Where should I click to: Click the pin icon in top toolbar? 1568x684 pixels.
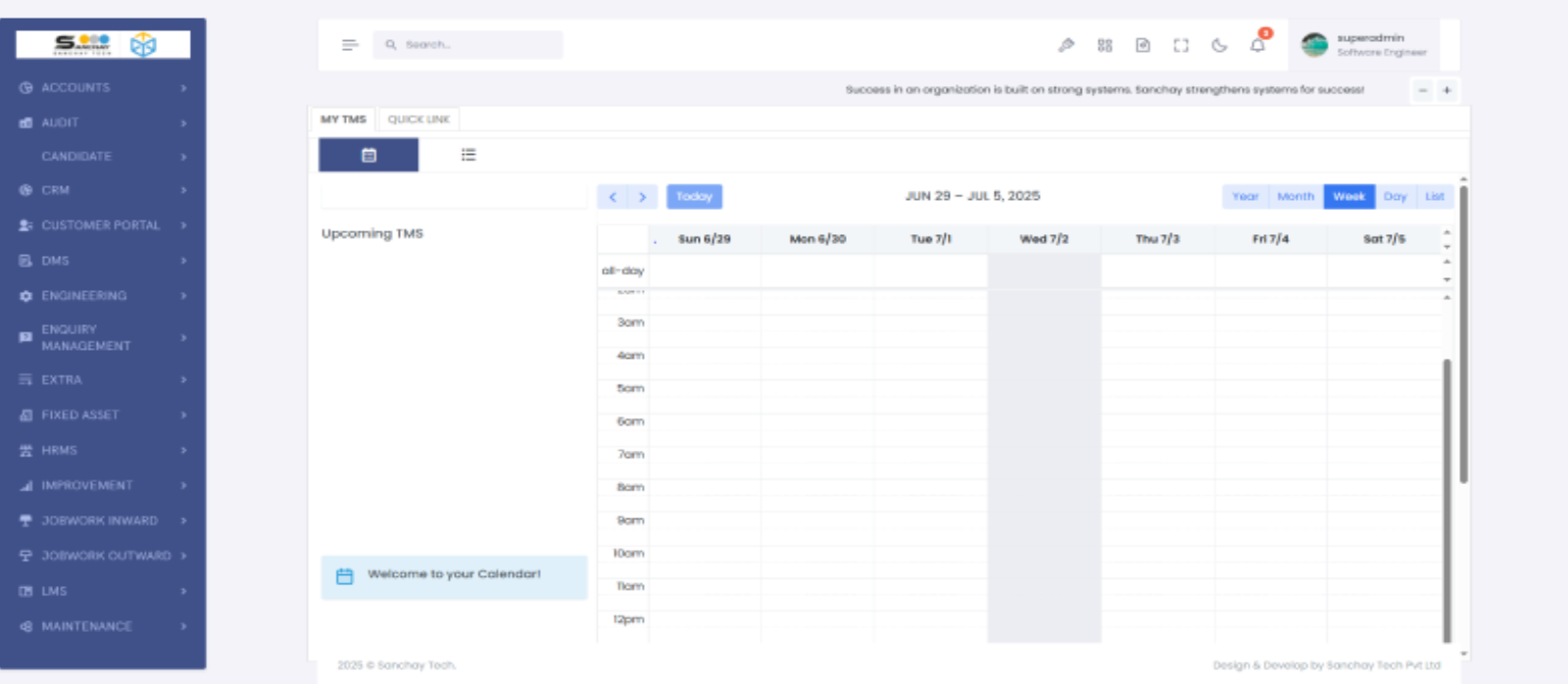1066,45
